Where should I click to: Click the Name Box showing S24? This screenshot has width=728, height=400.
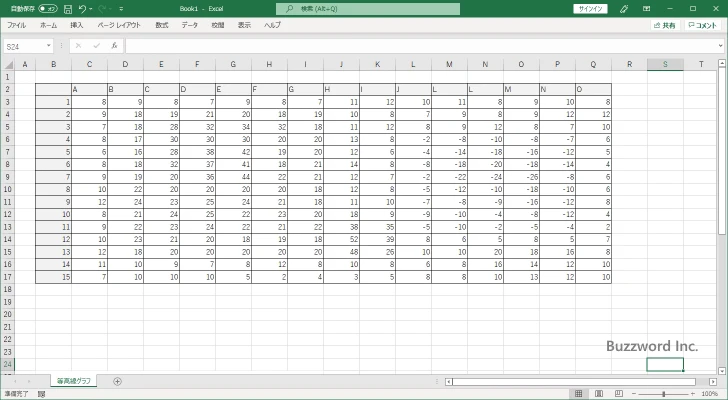click(x=25, y=46)
